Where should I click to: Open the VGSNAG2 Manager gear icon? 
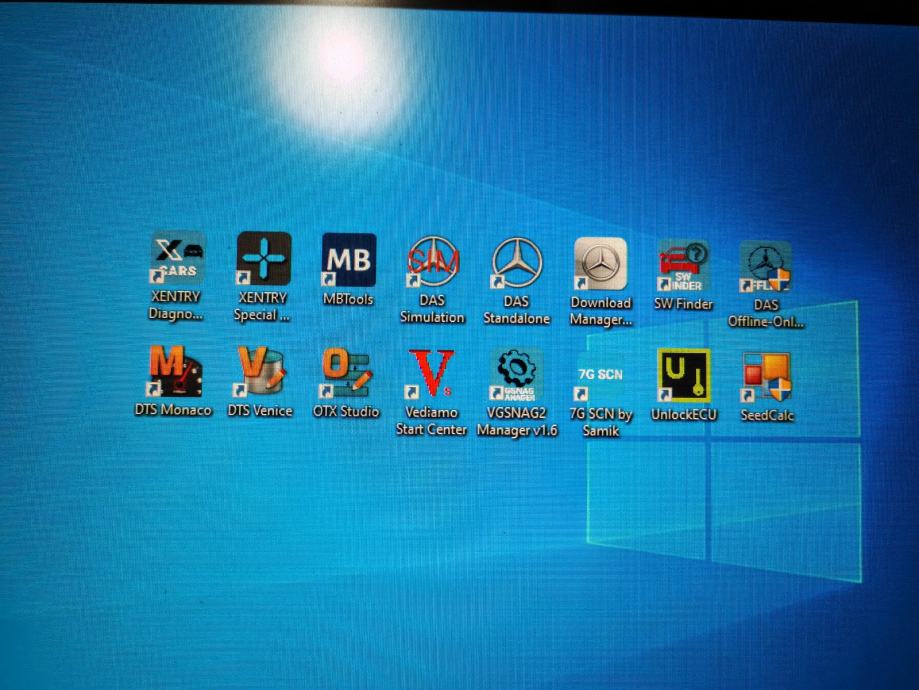click(516, 376)
